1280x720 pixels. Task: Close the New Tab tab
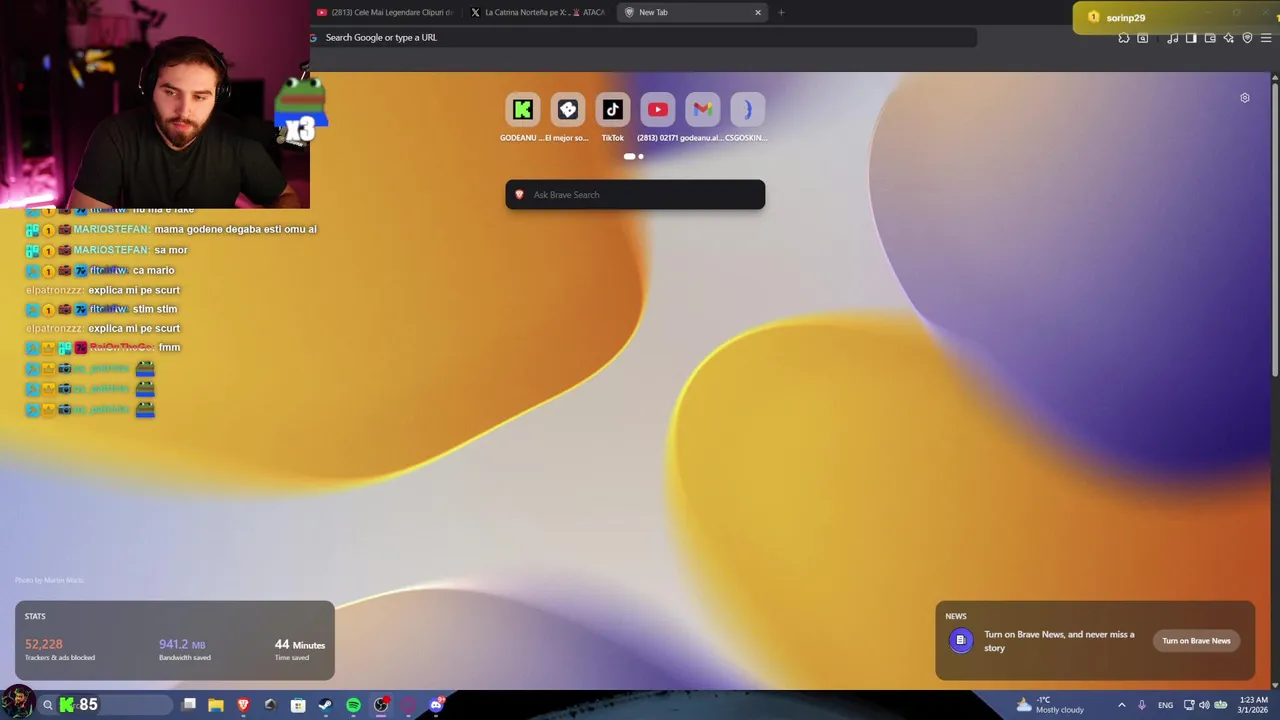tap(758, 12)
